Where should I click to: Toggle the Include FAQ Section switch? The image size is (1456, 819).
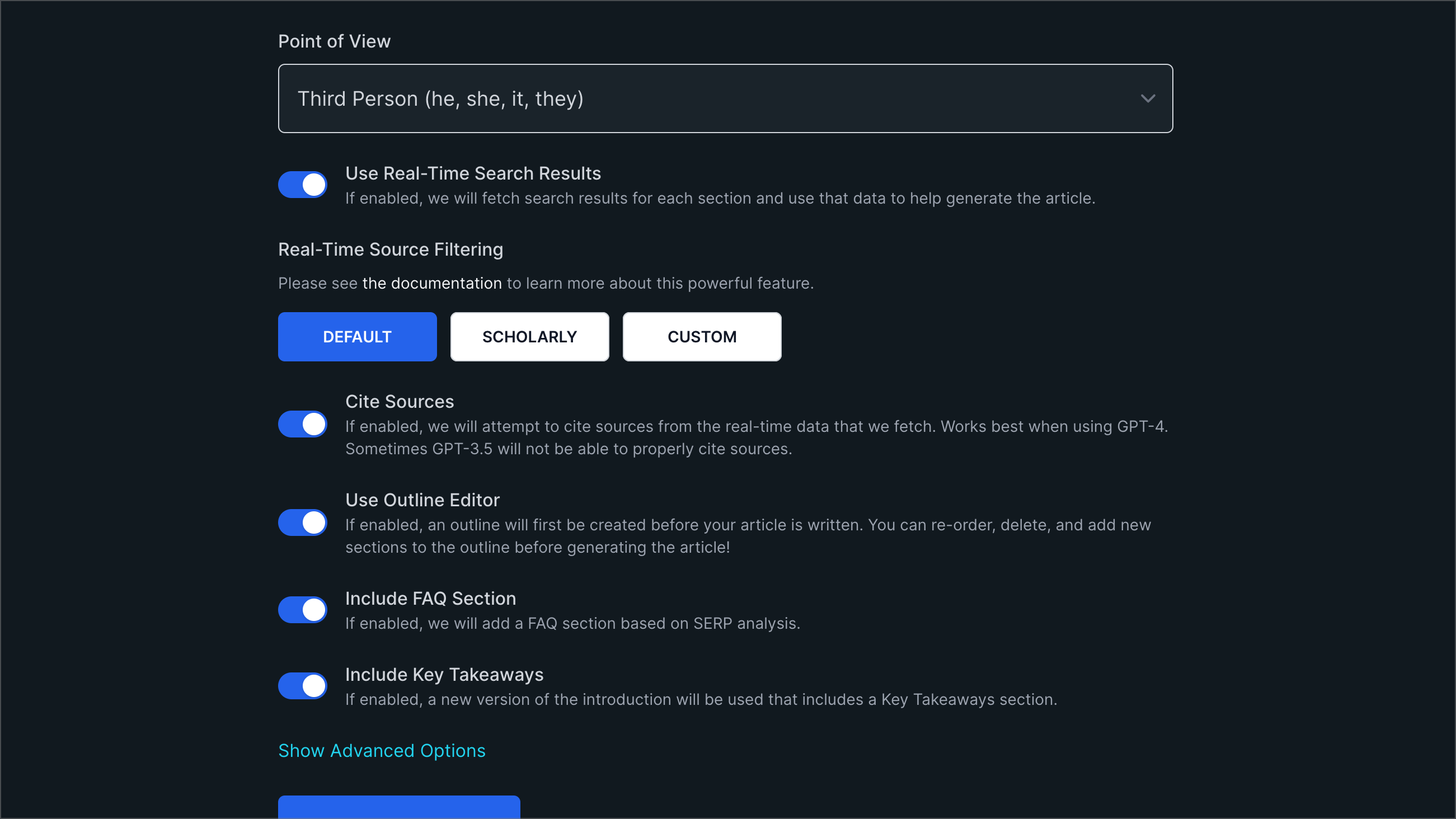pyautogui.click(x=302, y=610)
